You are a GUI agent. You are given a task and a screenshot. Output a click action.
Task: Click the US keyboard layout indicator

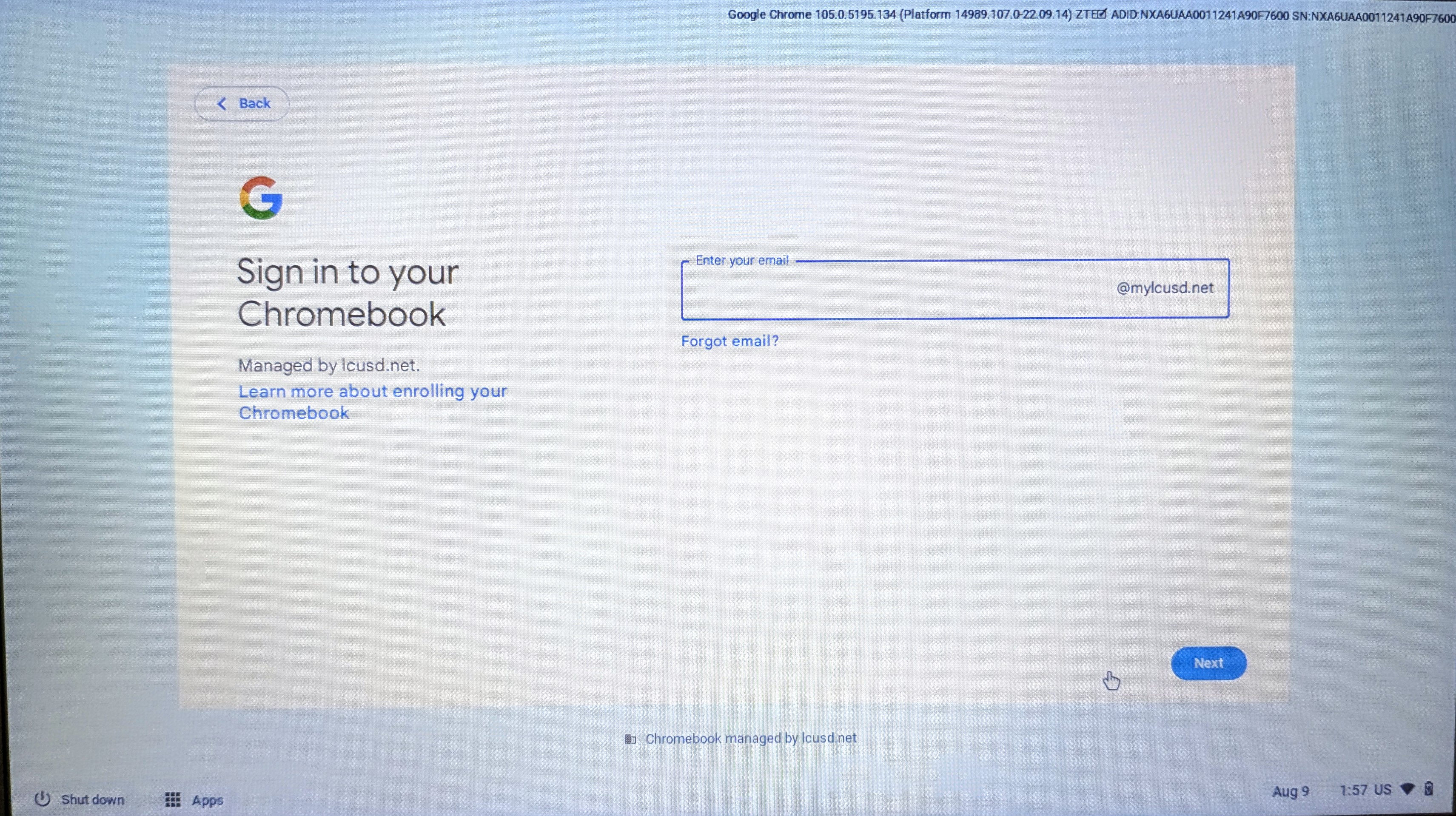1382,790
